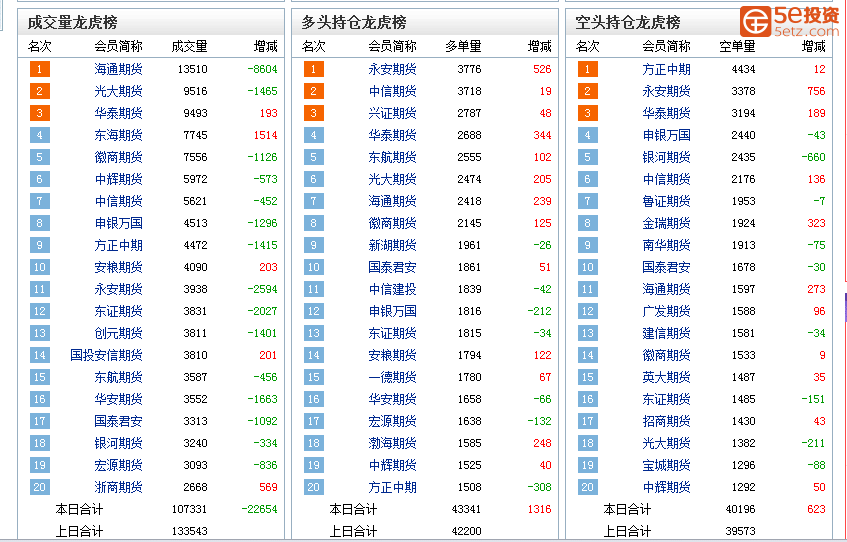Image resolution: width=847 pixels, height=542 pixels.
Task: Click 建信期货 member link
Action: click(x=666, y=333)
